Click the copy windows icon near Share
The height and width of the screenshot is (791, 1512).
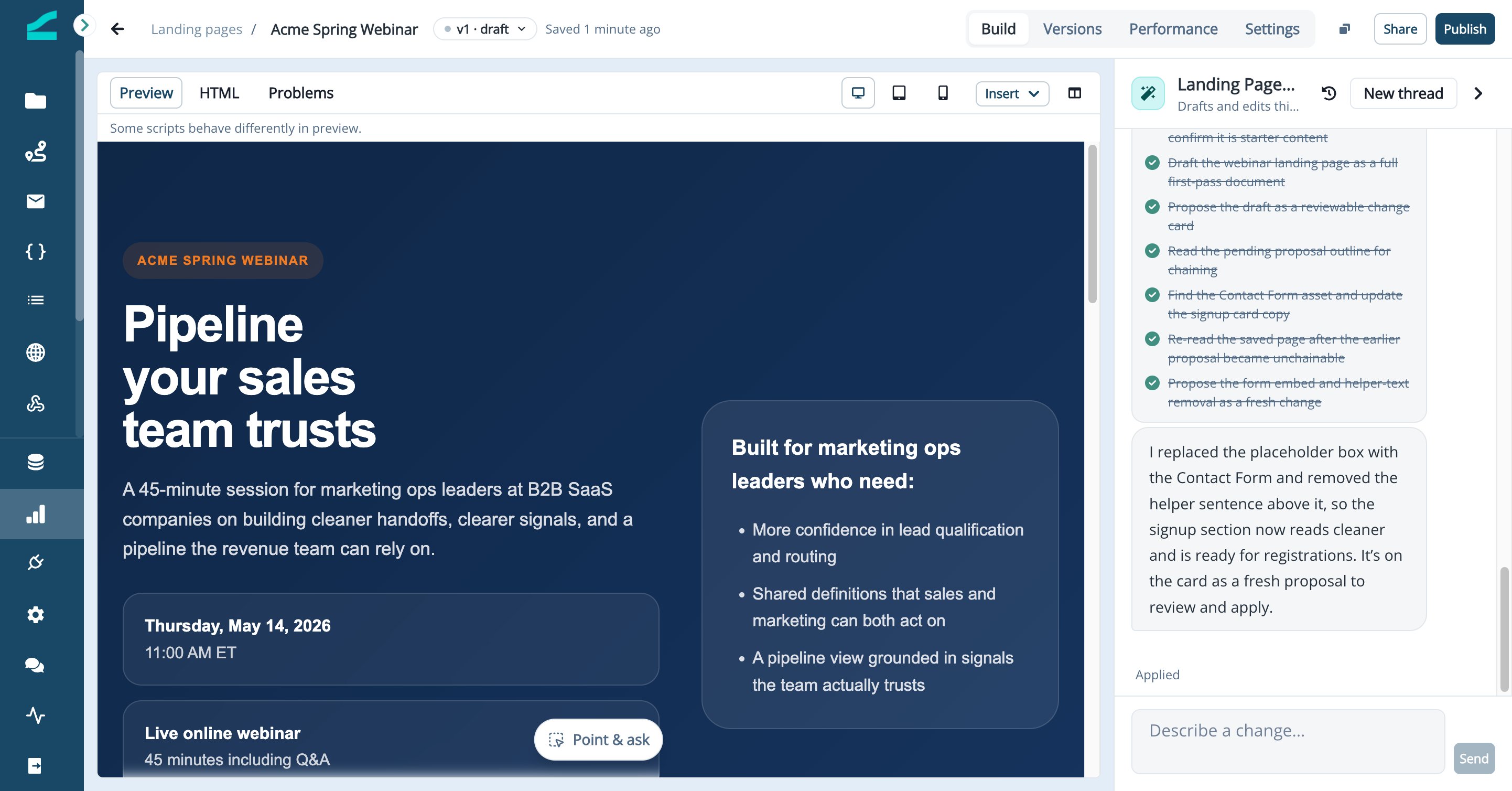(x=1344, y=29)
